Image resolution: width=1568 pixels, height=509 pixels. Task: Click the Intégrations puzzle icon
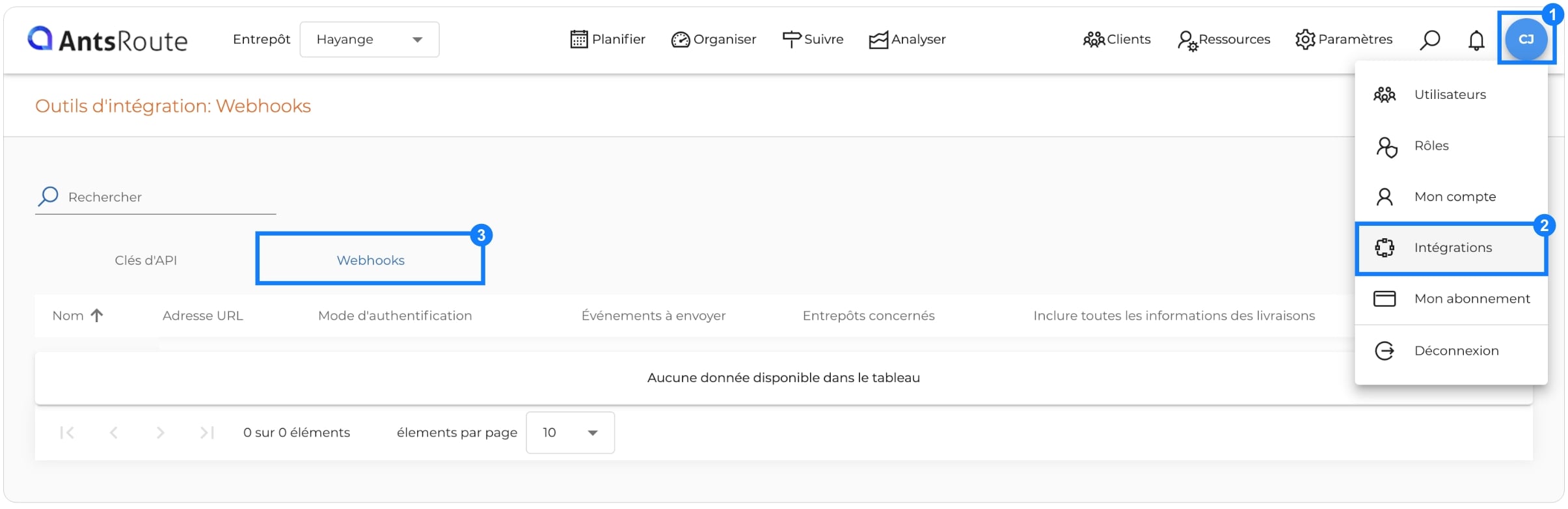coord(1385,248)
